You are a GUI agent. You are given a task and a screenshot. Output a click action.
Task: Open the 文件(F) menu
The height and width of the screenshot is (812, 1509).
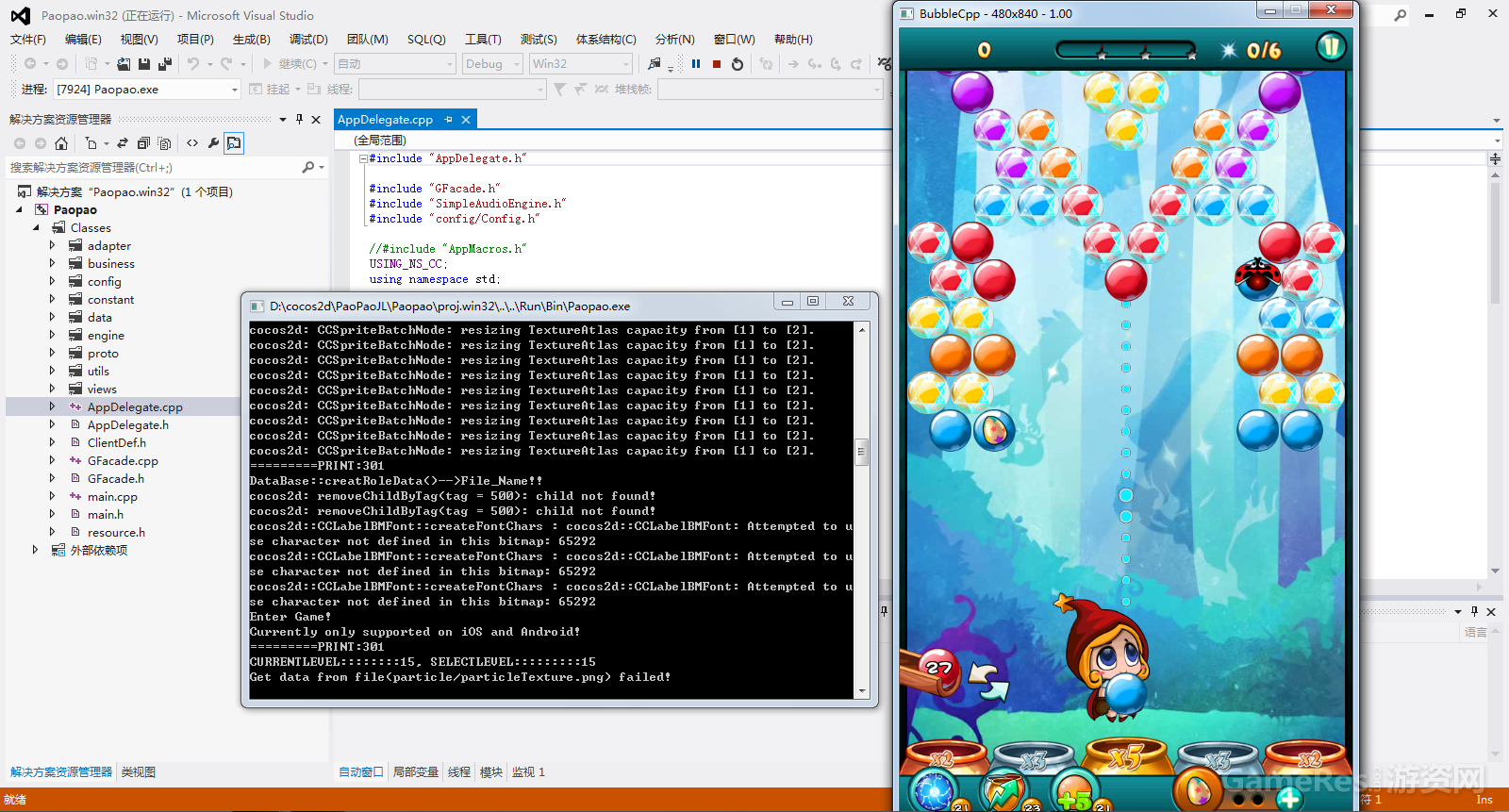pos(28,39)
